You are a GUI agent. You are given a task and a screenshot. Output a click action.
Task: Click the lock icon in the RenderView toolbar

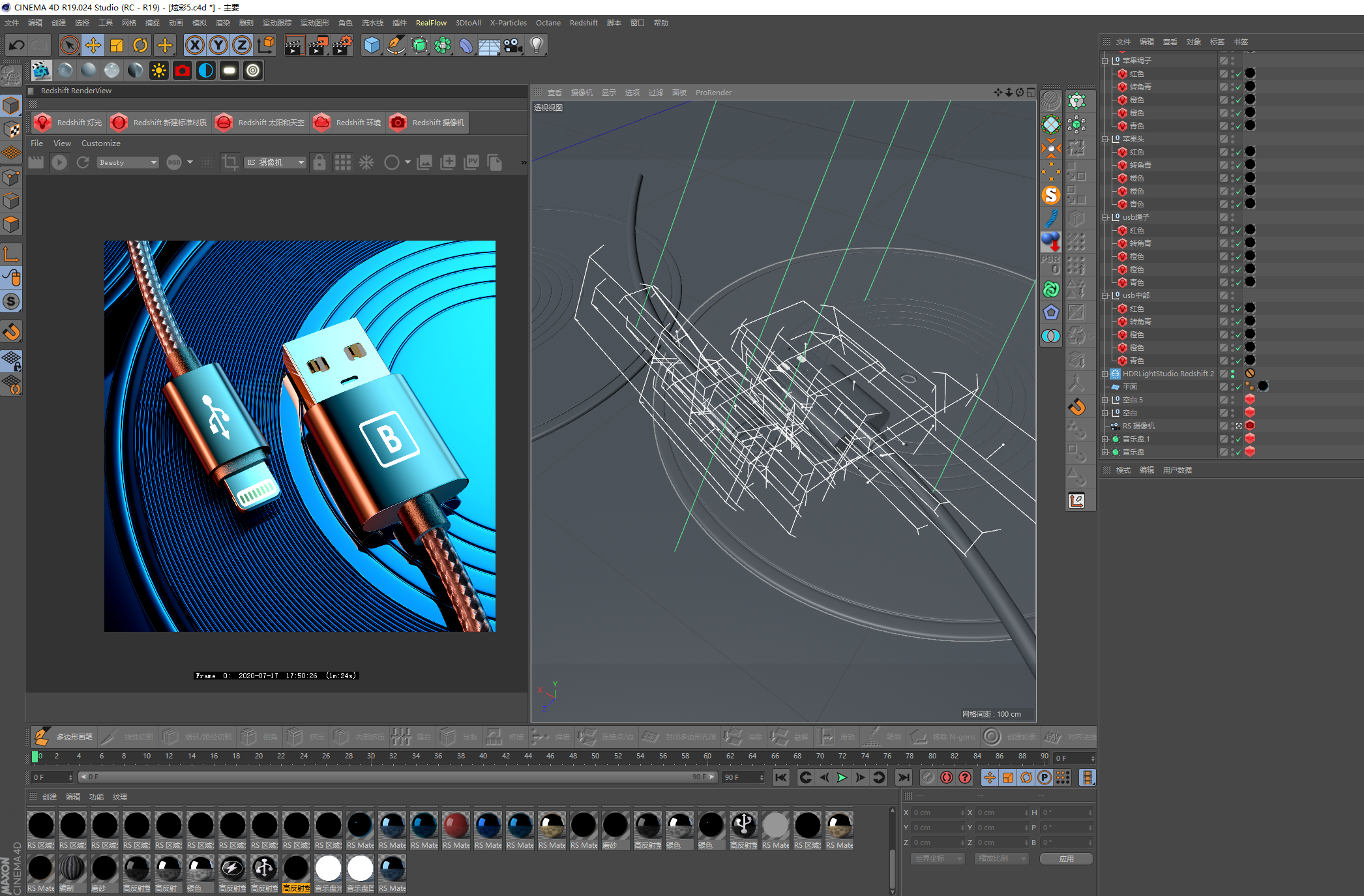(x=319, y=162)
